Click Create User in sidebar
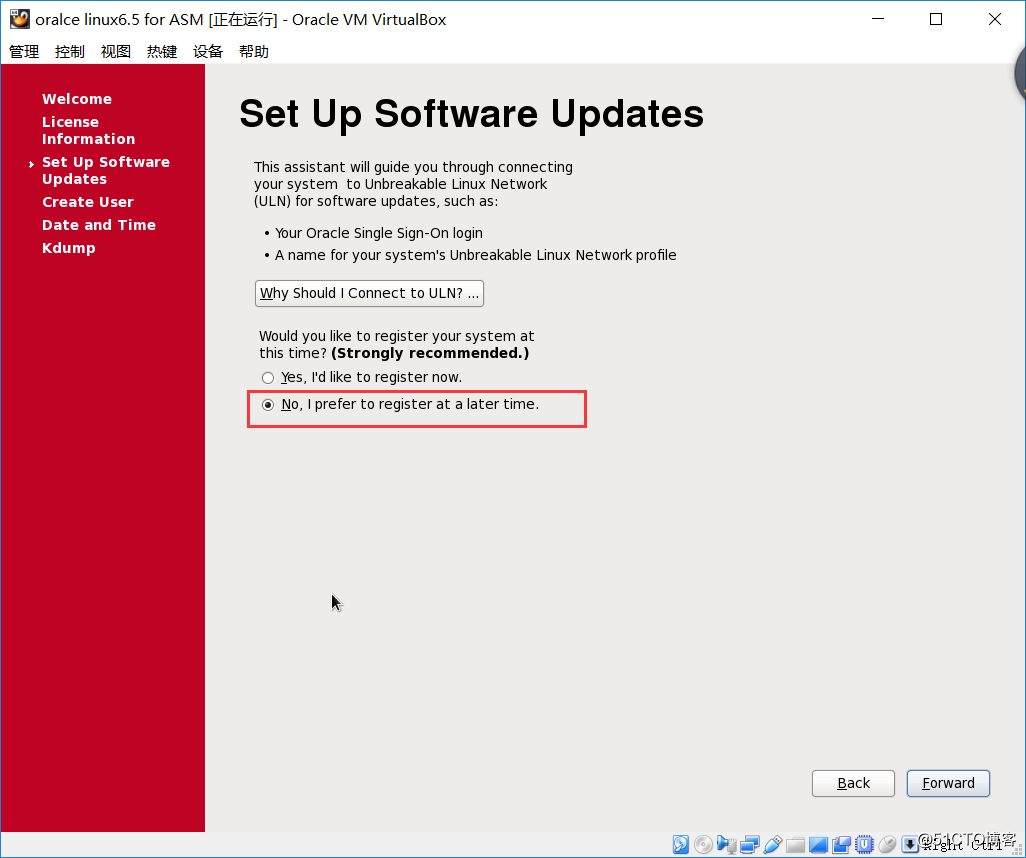The height and width of the screenshot is (858, 1026). click(88, 202)
